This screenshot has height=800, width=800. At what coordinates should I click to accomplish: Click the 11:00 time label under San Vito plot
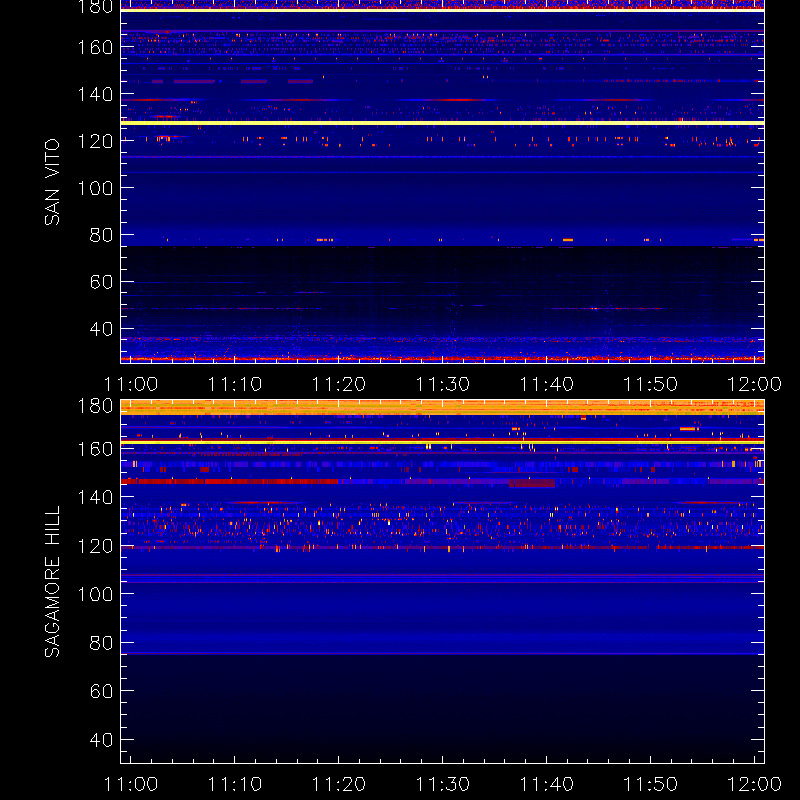[x=131, y=384]
